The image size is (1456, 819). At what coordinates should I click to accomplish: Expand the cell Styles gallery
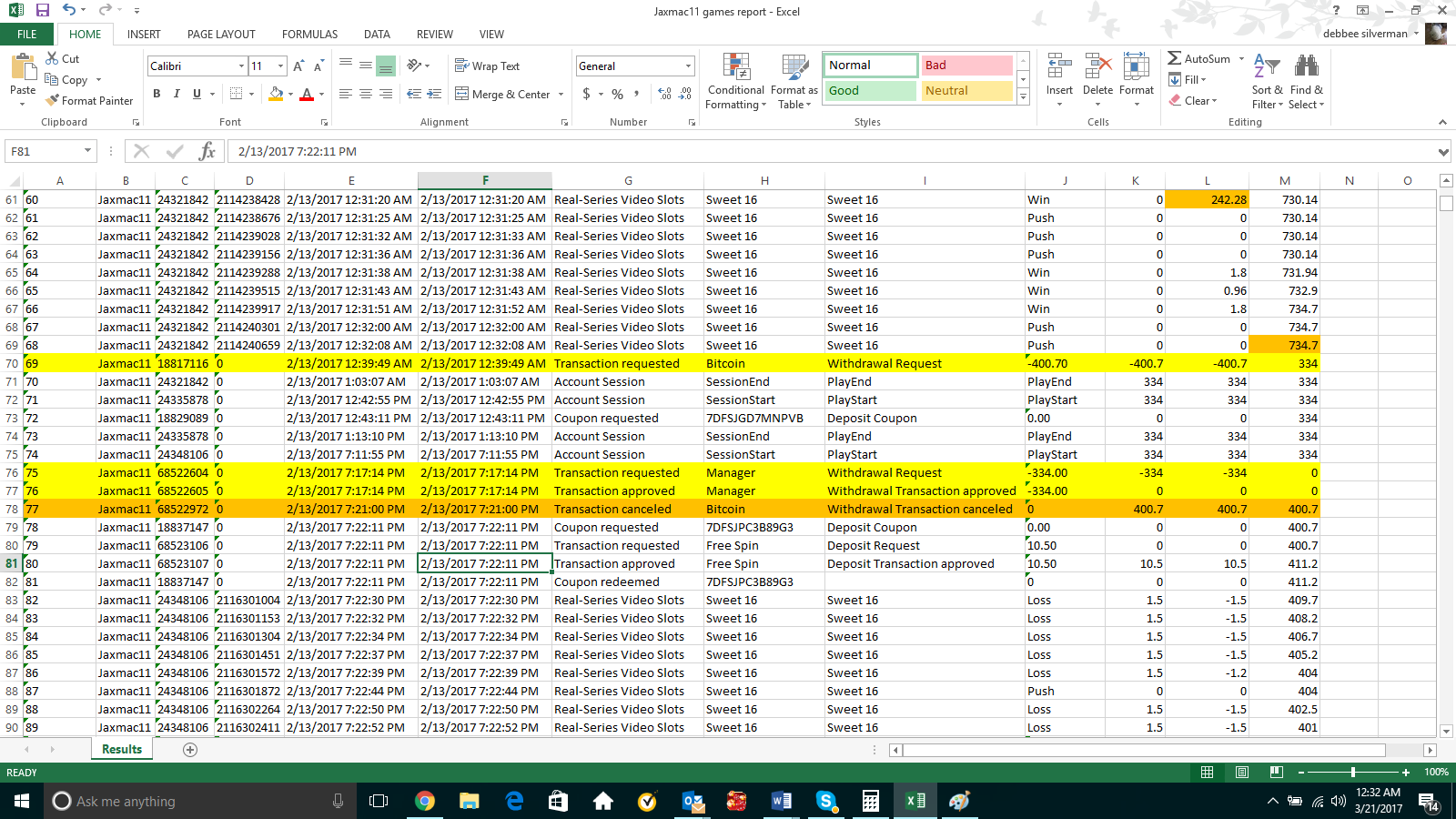click(x=1023, y=96)
